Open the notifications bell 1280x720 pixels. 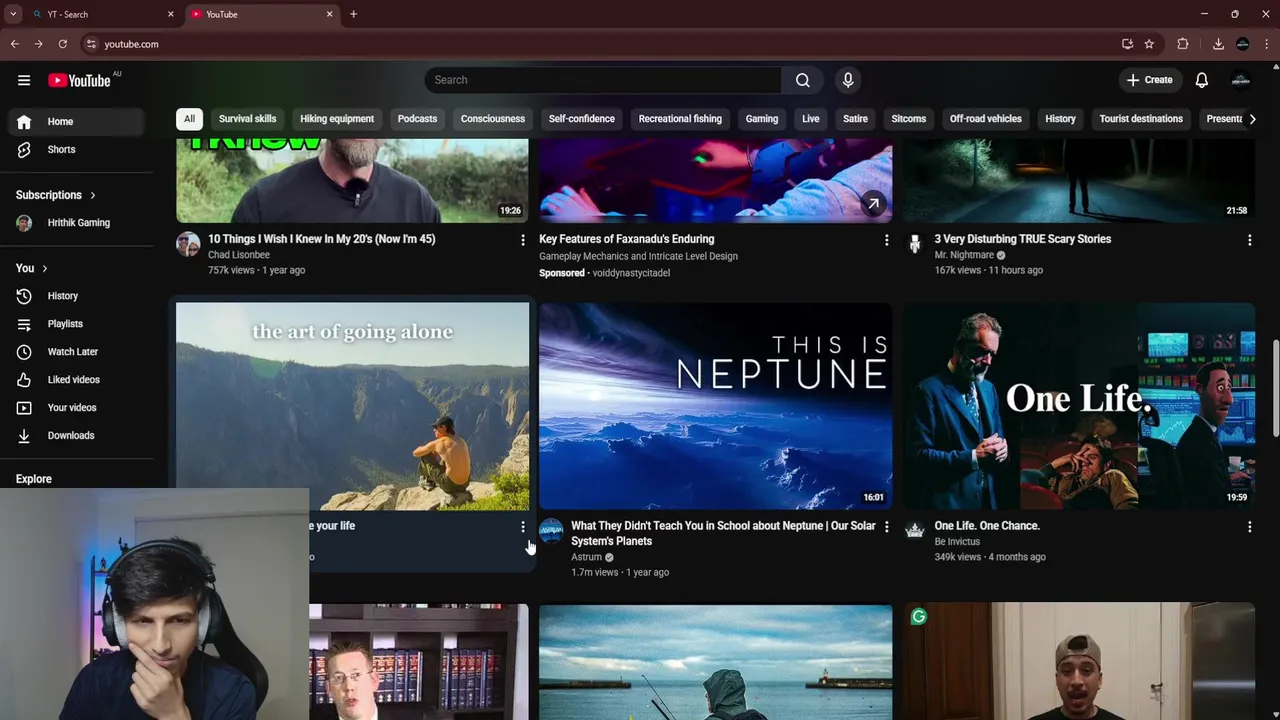point(1202,80)
